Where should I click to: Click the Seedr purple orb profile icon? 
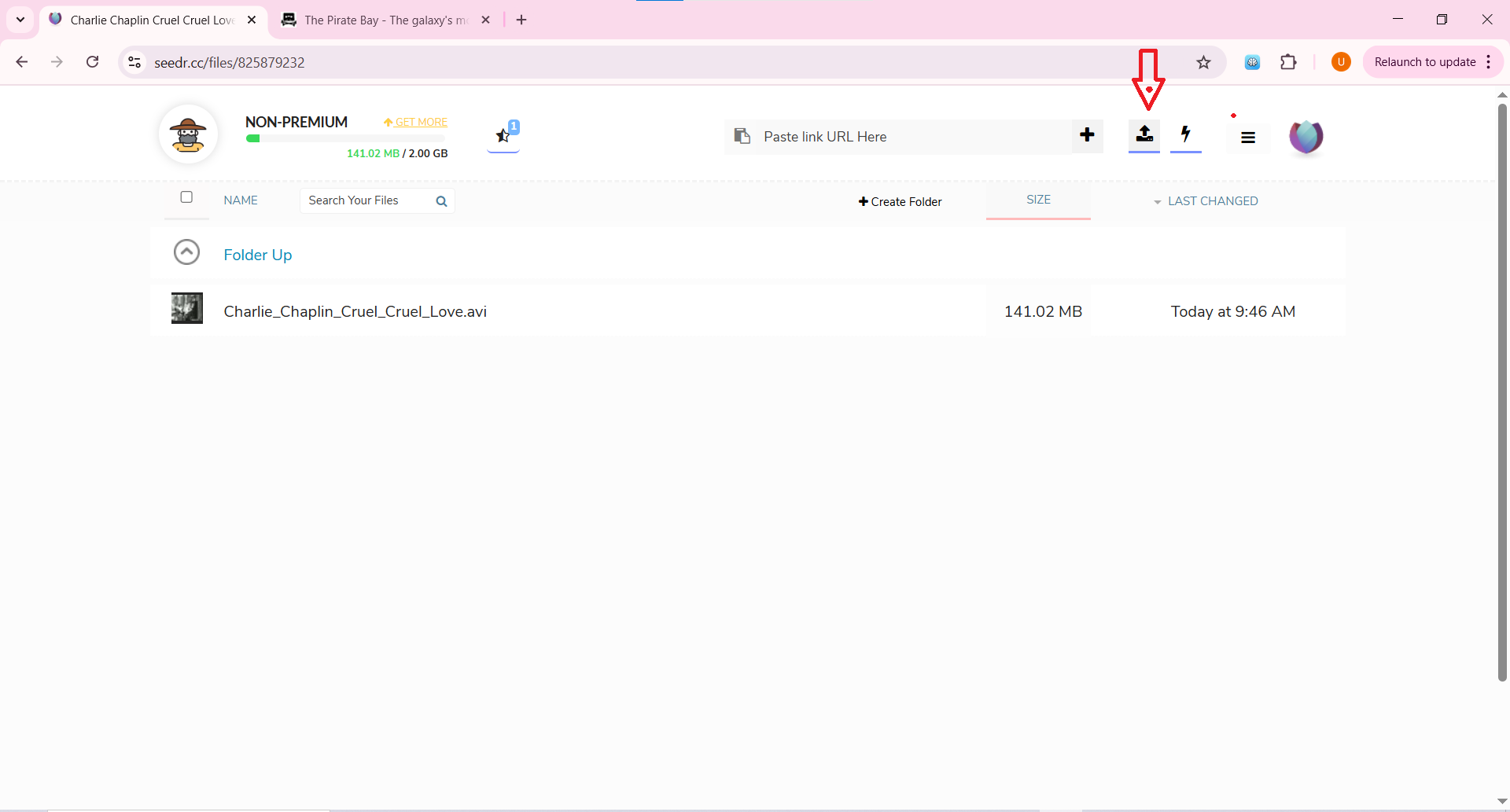(x=1306, y=137)
